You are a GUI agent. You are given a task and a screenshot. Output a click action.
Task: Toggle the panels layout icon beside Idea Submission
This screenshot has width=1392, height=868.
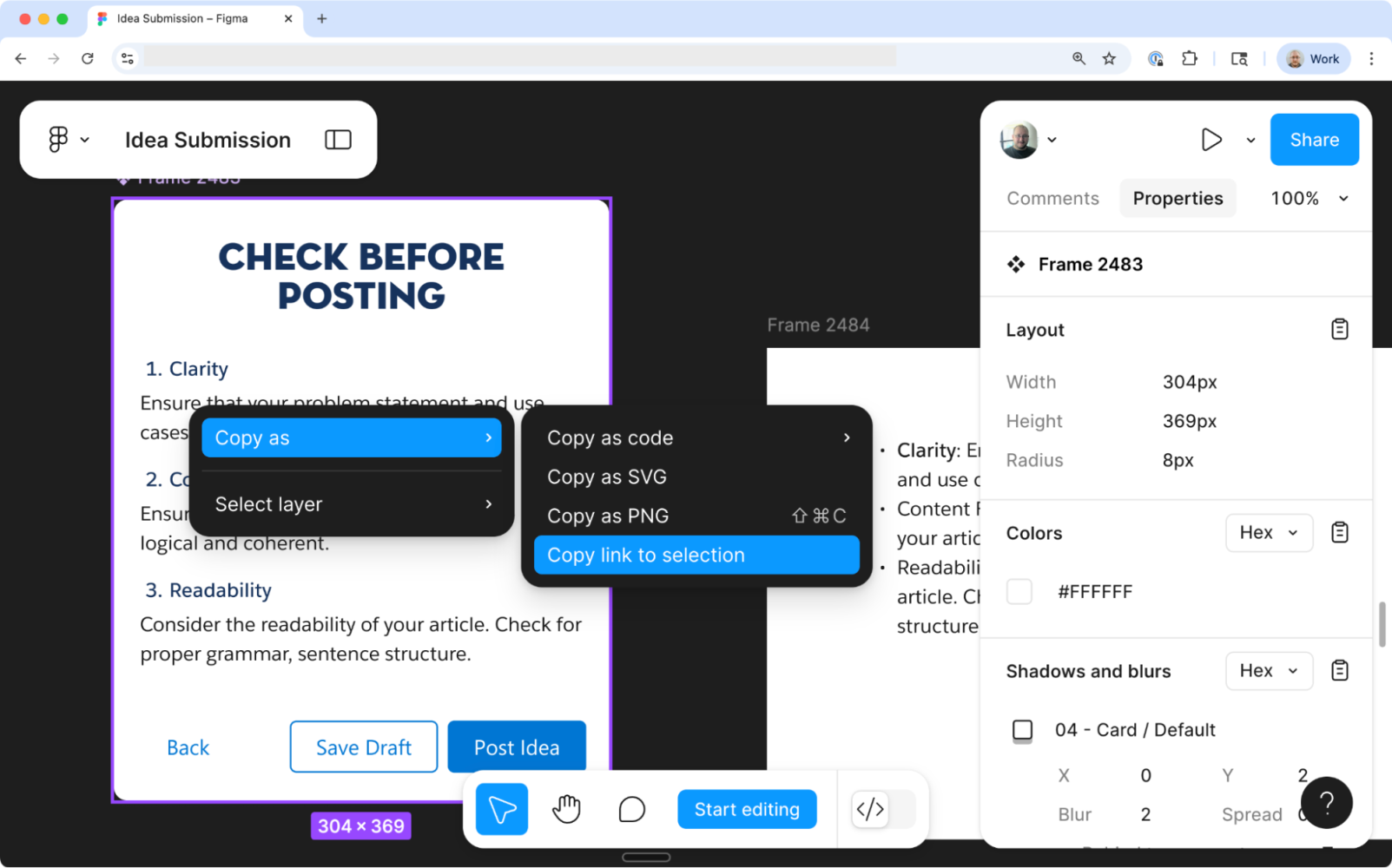[337, 139]
